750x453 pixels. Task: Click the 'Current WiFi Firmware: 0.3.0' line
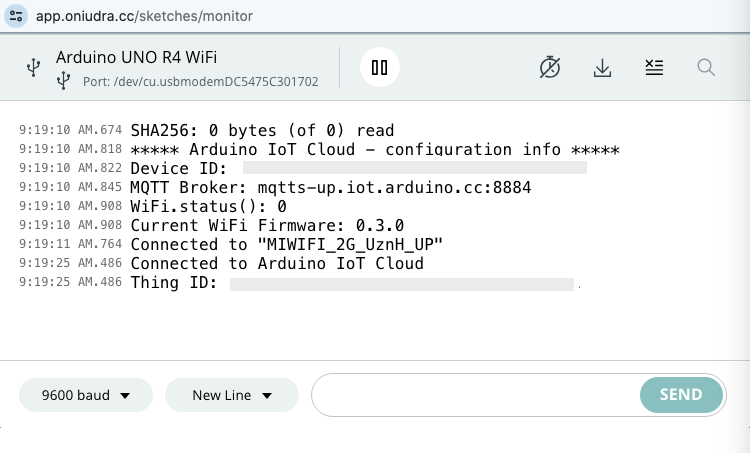click(267, 225)
